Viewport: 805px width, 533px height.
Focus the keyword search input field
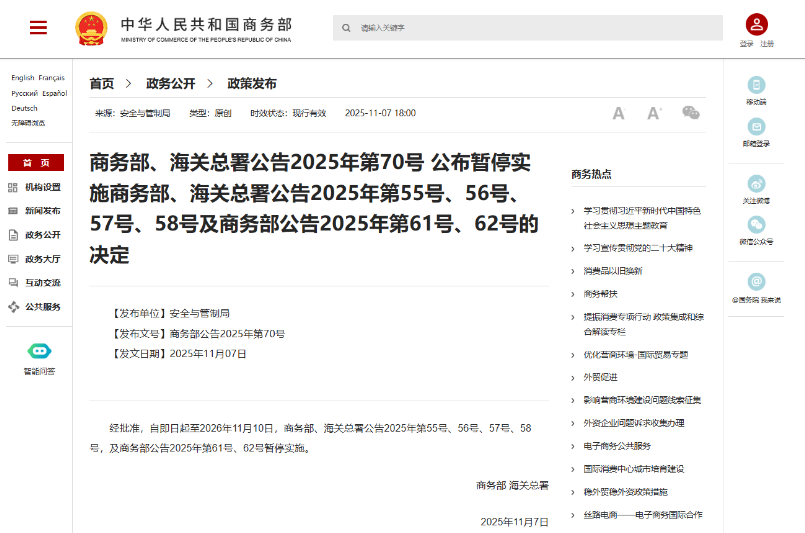point(528,28)
